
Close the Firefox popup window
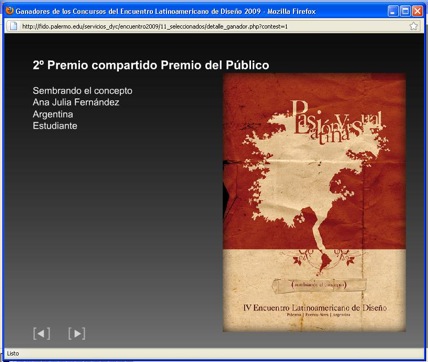pyautogui.click(x=417, y=11)
